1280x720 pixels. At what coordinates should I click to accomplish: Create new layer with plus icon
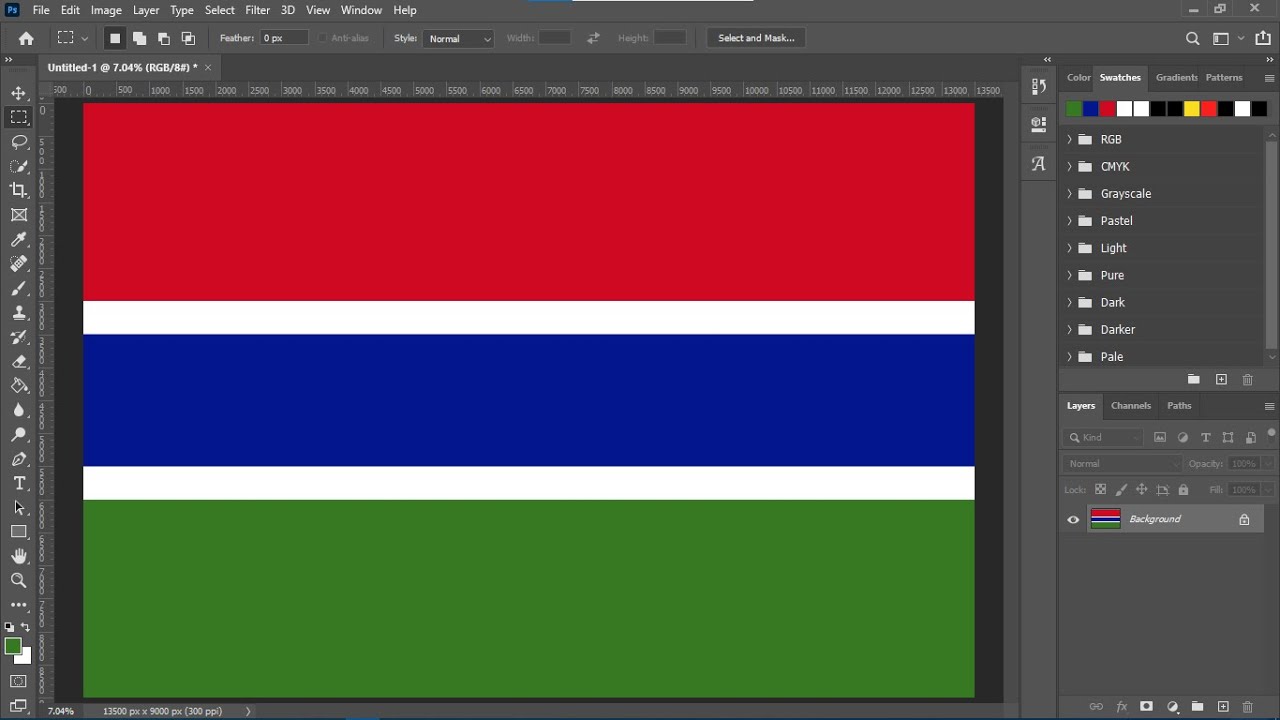1222,707
